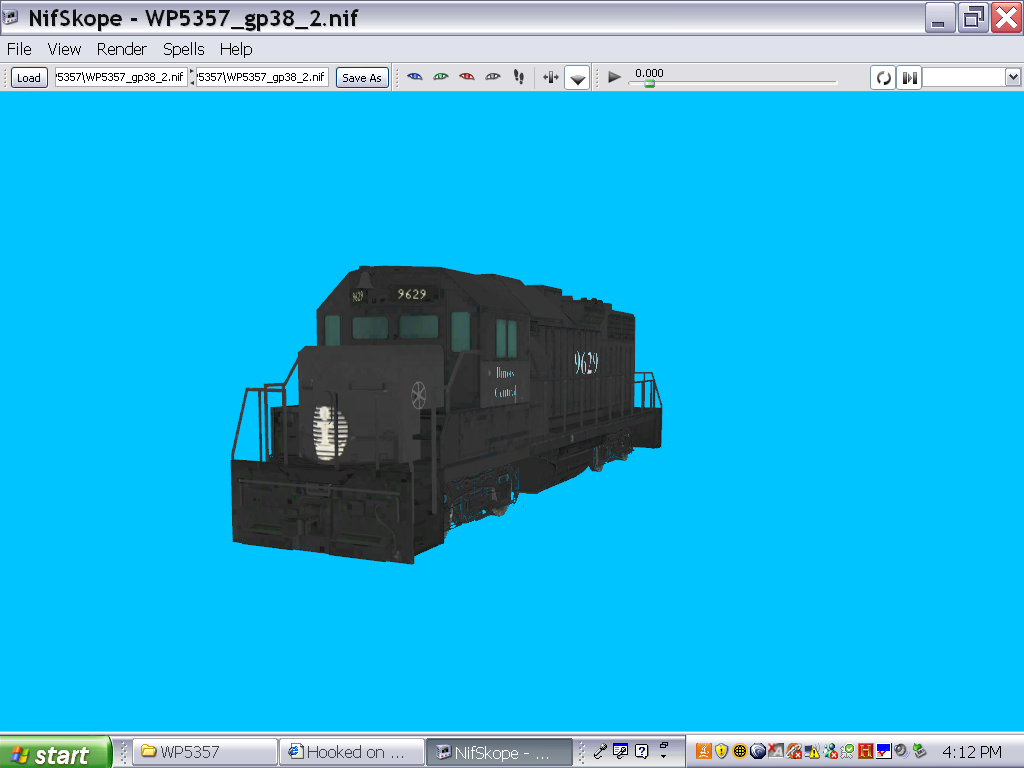Click the language bar help icon
Screen dimensions: 1024x768
point(642,751)
